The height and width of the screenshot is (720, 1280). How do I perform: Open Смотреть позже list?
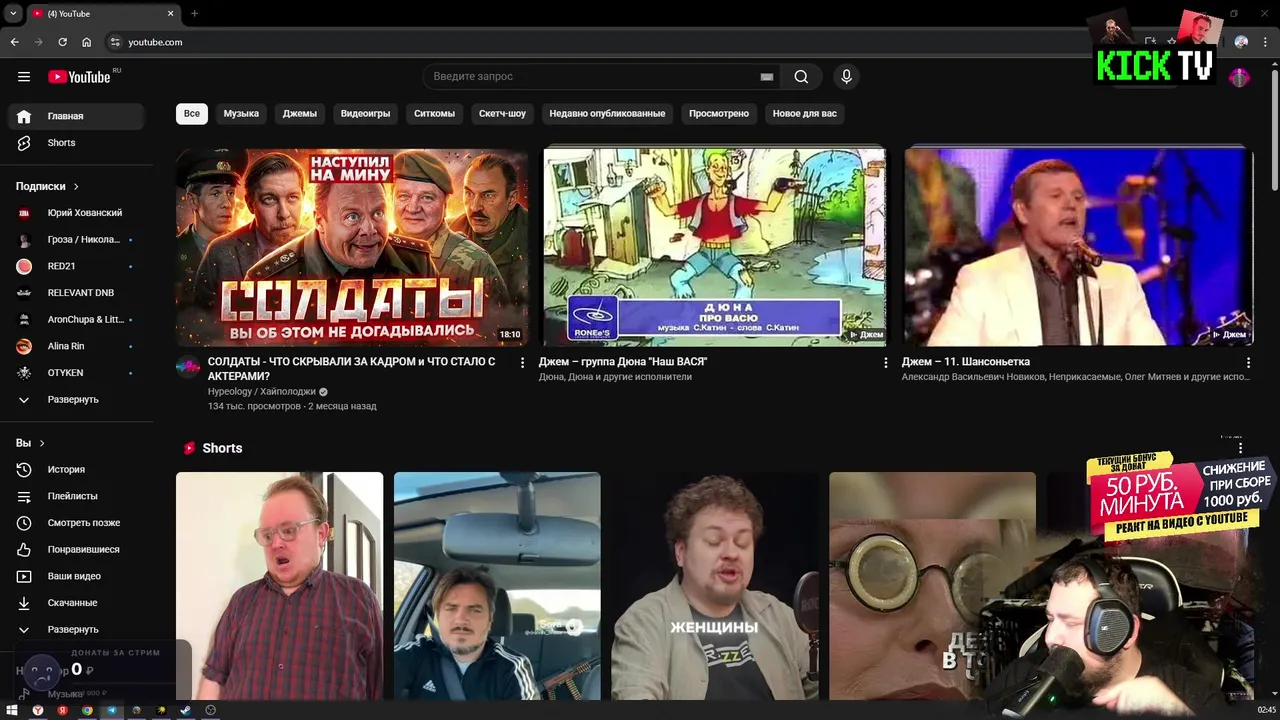76,523
